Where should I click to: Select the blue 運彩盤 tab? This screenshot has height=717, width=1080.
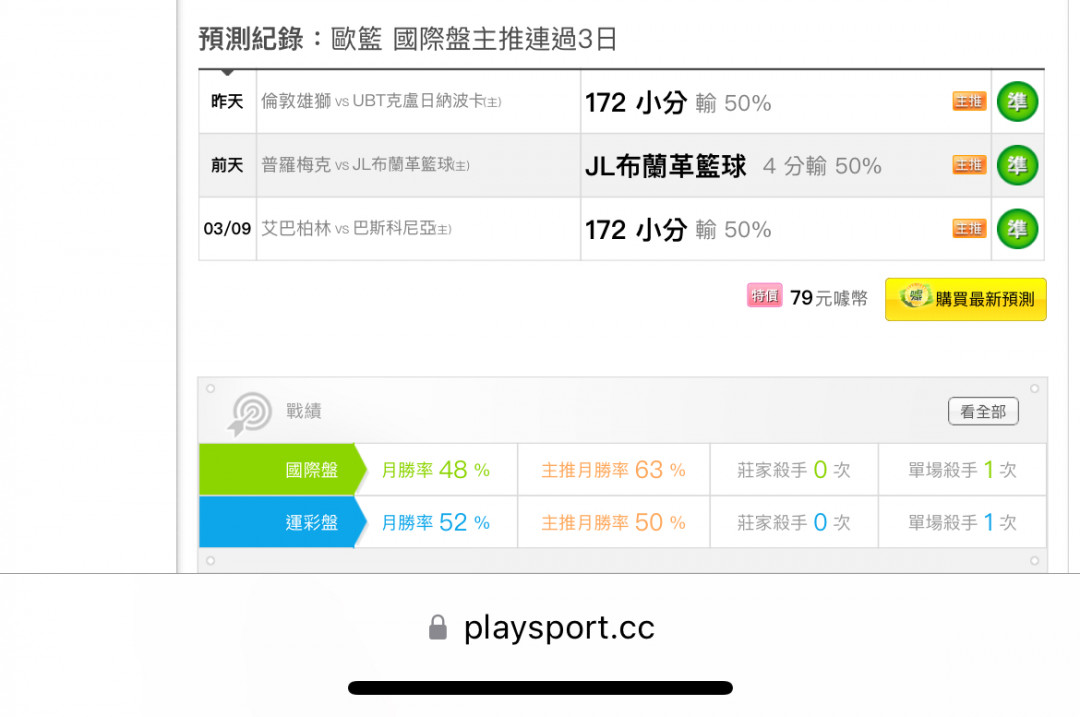coord(281,522)
